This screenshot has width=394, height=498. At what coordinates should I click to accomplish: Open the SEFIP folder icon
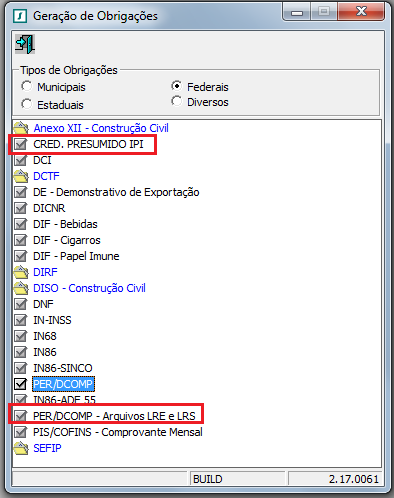[x=21, y=448]
